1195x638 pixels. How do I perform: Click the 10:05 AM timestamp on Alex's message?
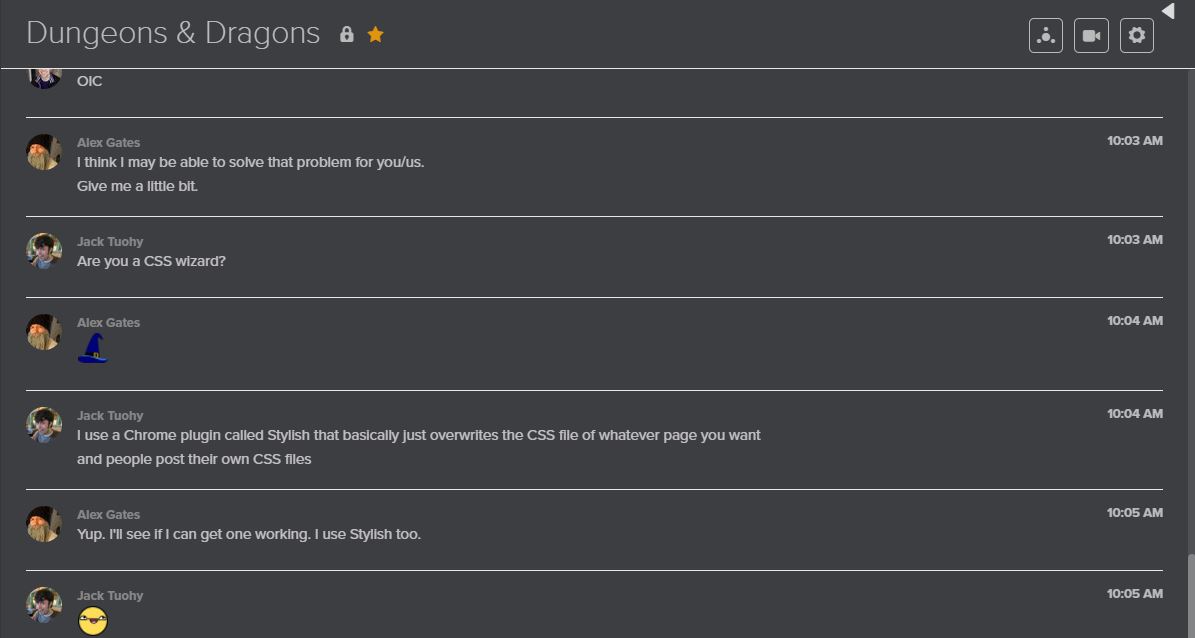[x=1135, y=512]
